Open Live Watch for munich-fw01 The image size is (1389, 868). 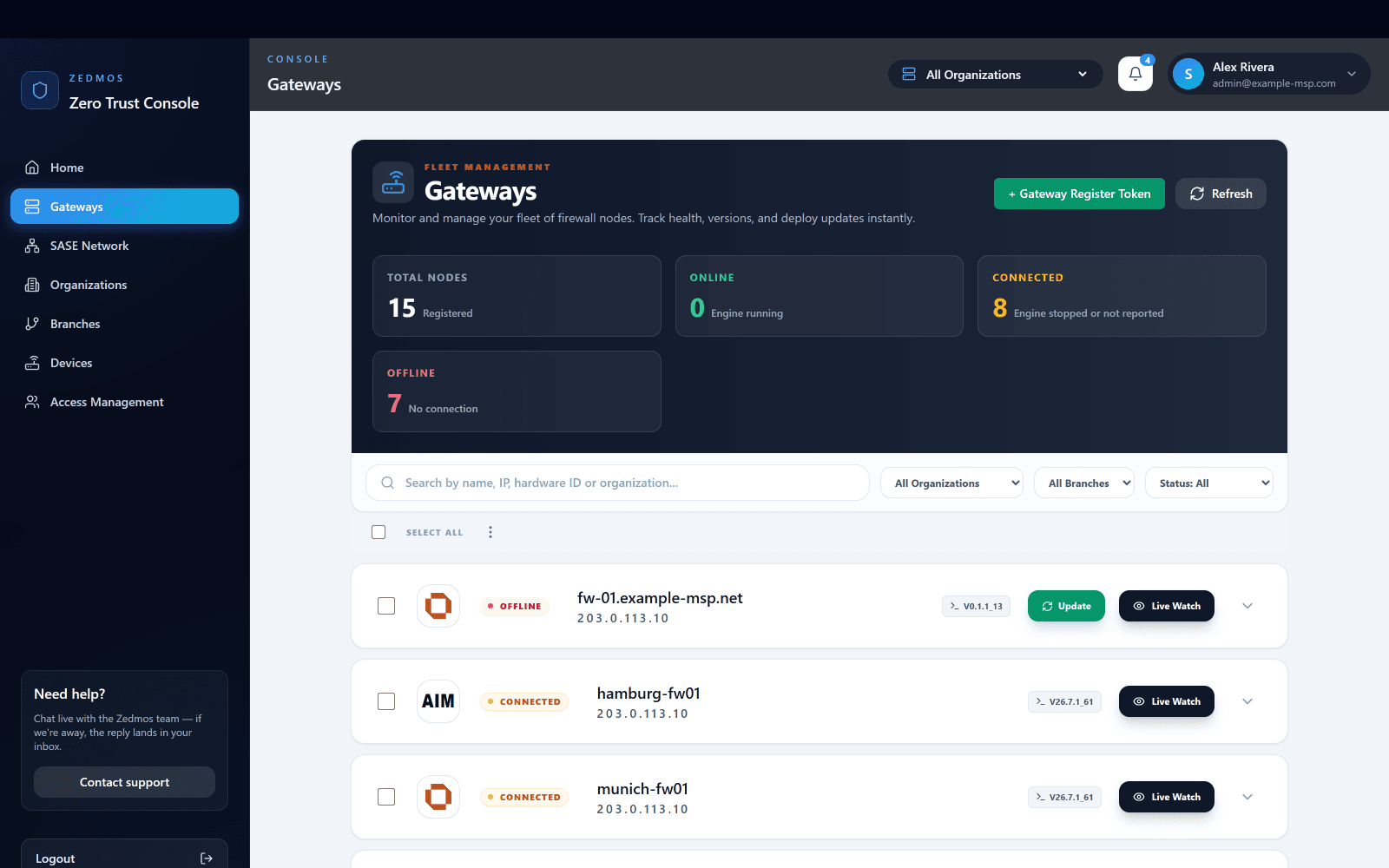[1167, 797]
